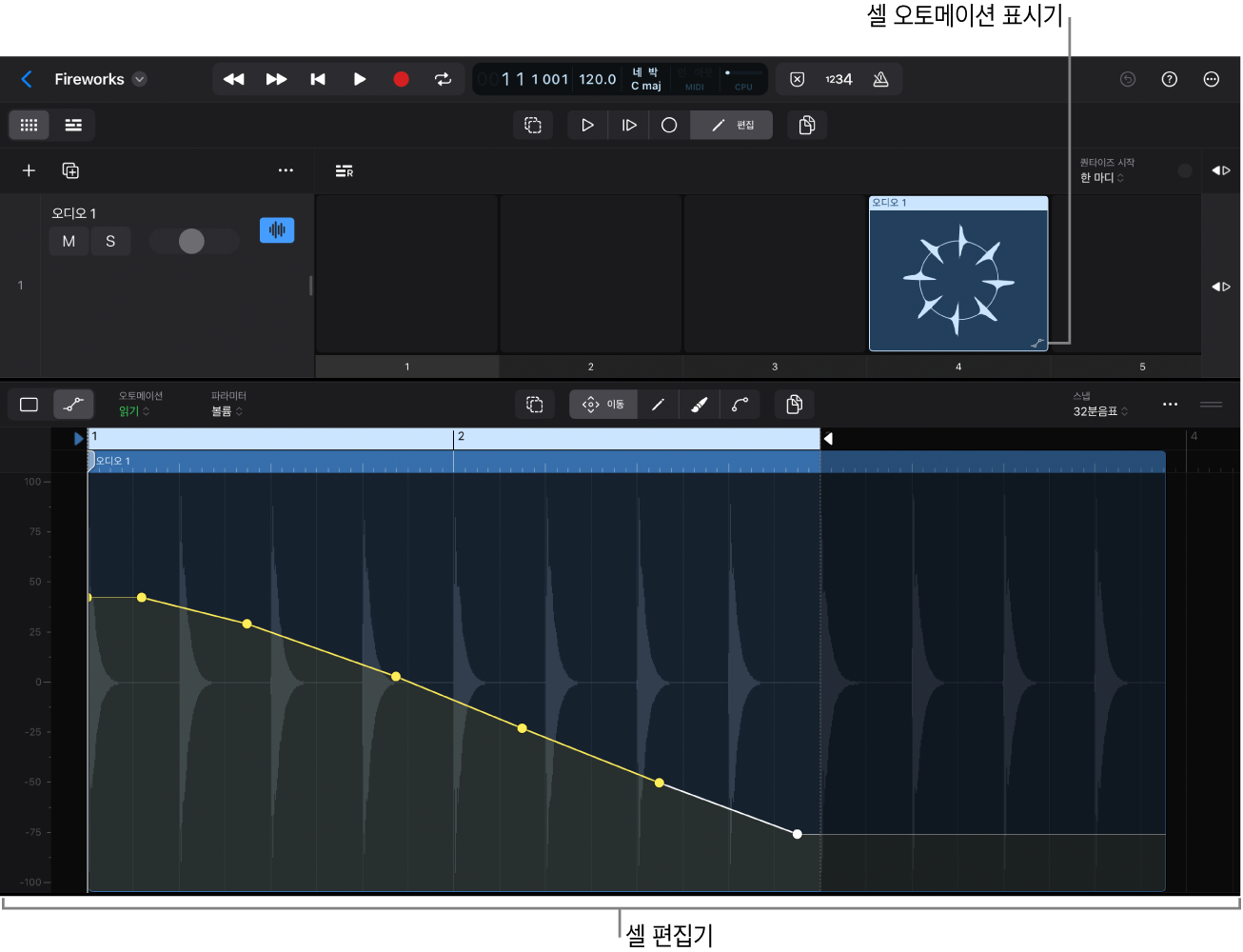Open the Fireworks project dropdown

(x=140, y=79)
